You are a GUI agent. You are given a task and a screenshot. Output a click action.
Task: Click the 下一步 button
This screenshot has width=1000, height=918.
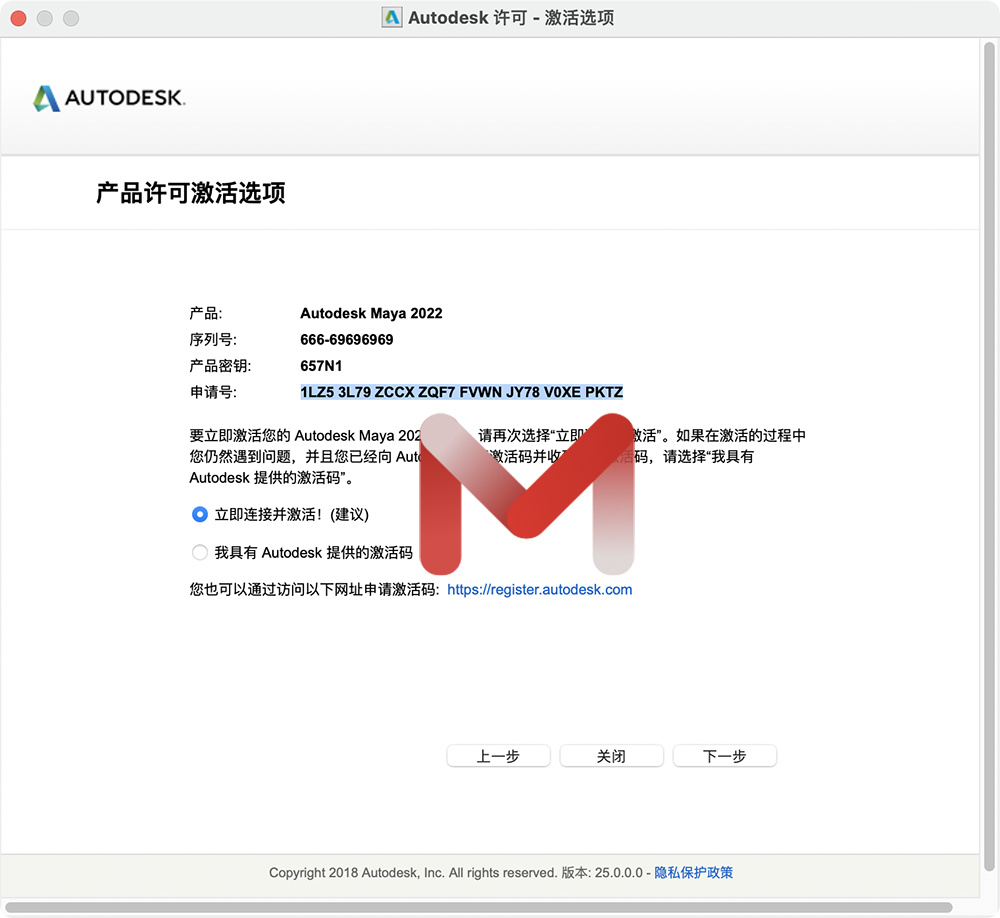tap(724, 756)
